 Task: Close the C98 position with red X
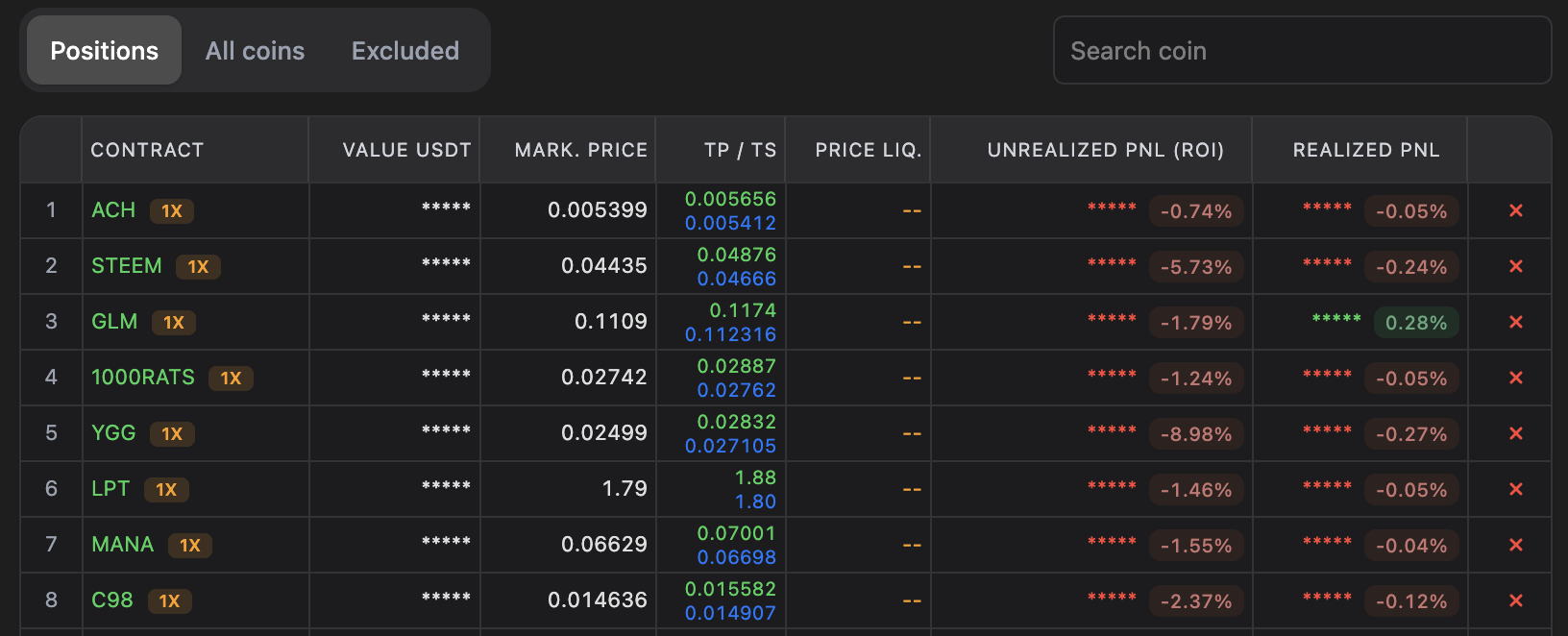[x=1516, y=600]
